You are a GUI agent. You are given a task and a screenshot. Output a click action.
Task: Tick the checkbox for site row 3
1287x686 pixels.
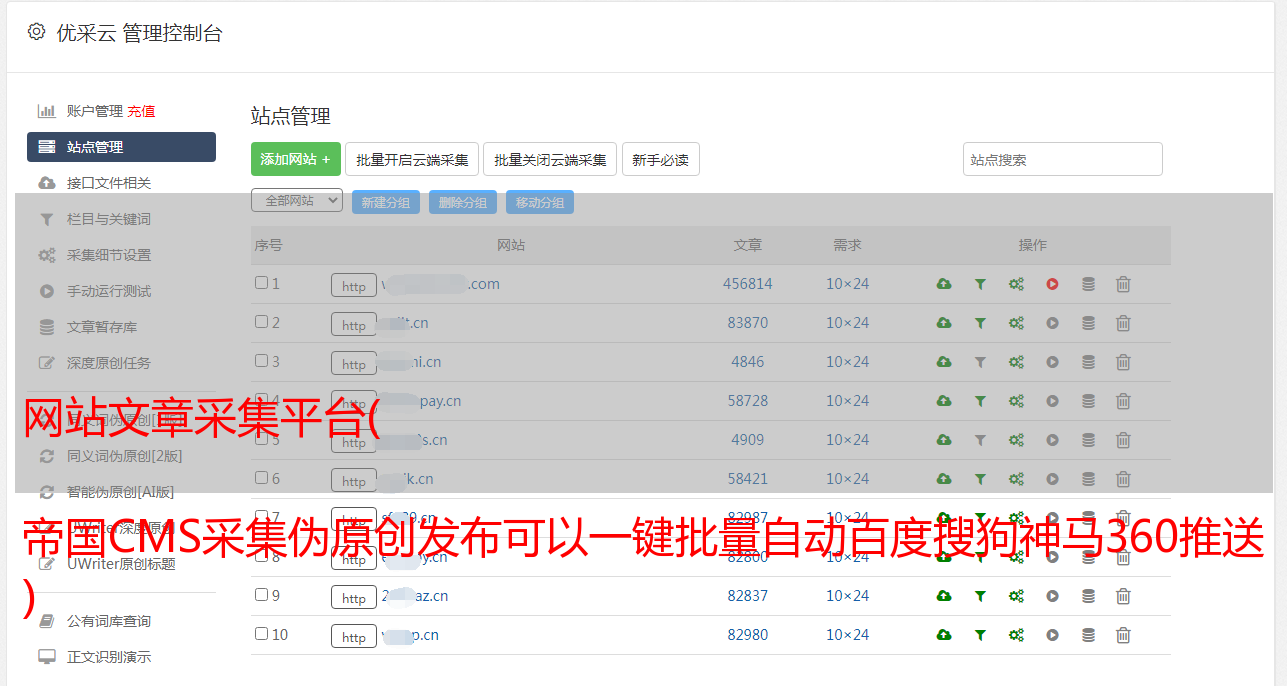click(261, 361)
